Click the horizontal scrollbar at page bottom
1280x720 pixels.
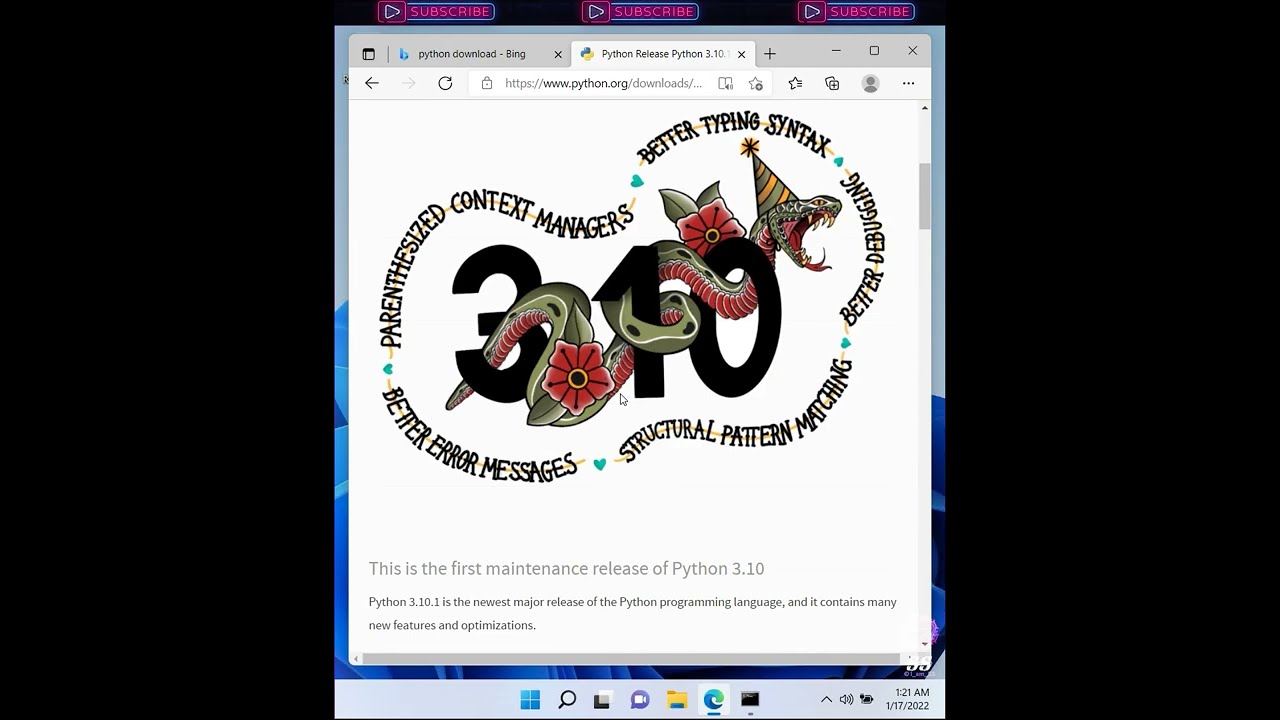point(632,658)
